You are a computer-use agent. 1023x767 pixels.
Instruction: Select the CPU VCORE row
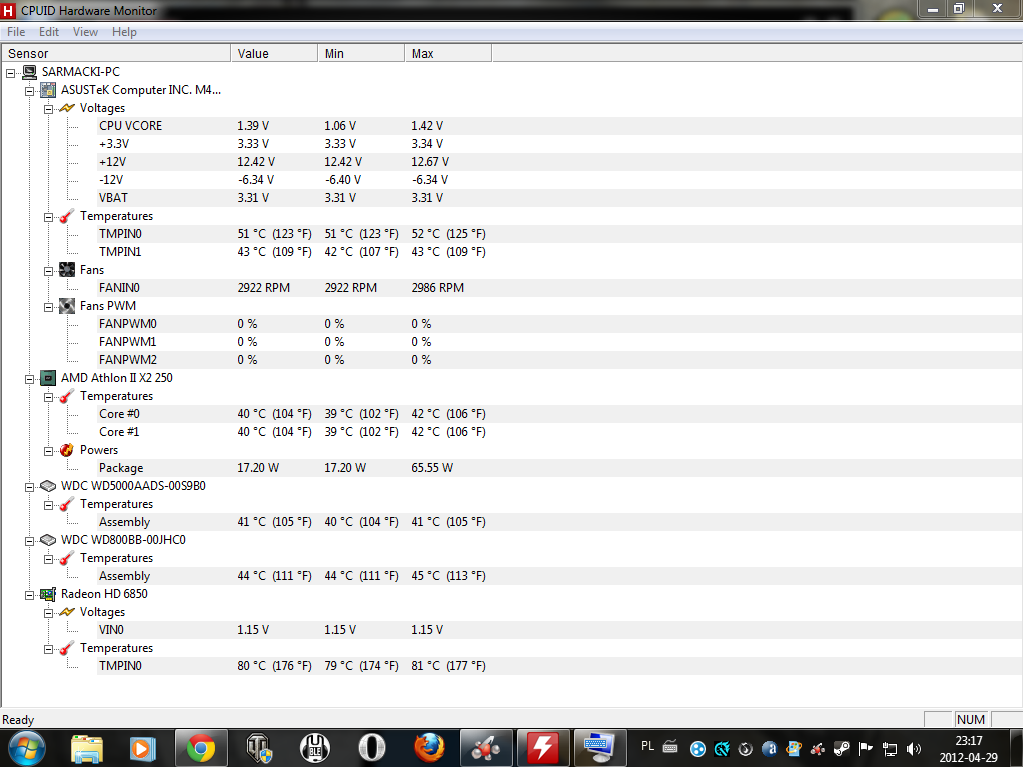130,126
